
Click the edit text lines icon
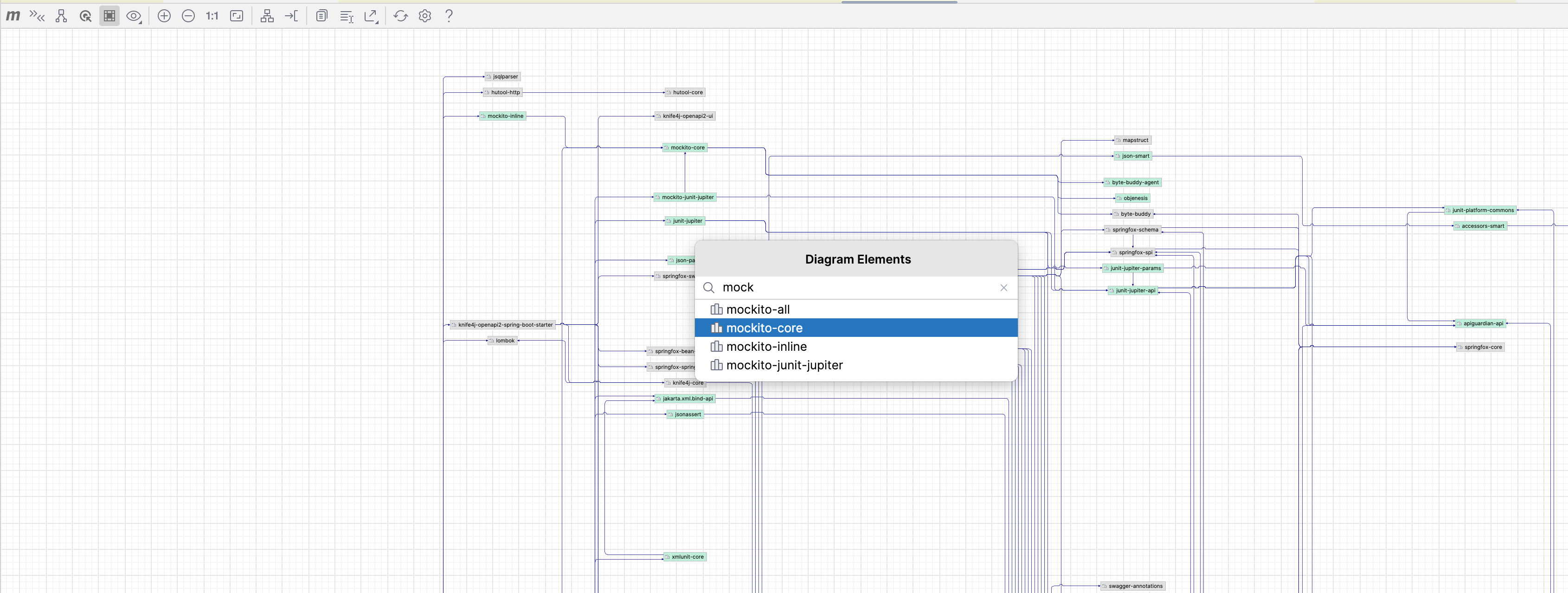[347, 16]
